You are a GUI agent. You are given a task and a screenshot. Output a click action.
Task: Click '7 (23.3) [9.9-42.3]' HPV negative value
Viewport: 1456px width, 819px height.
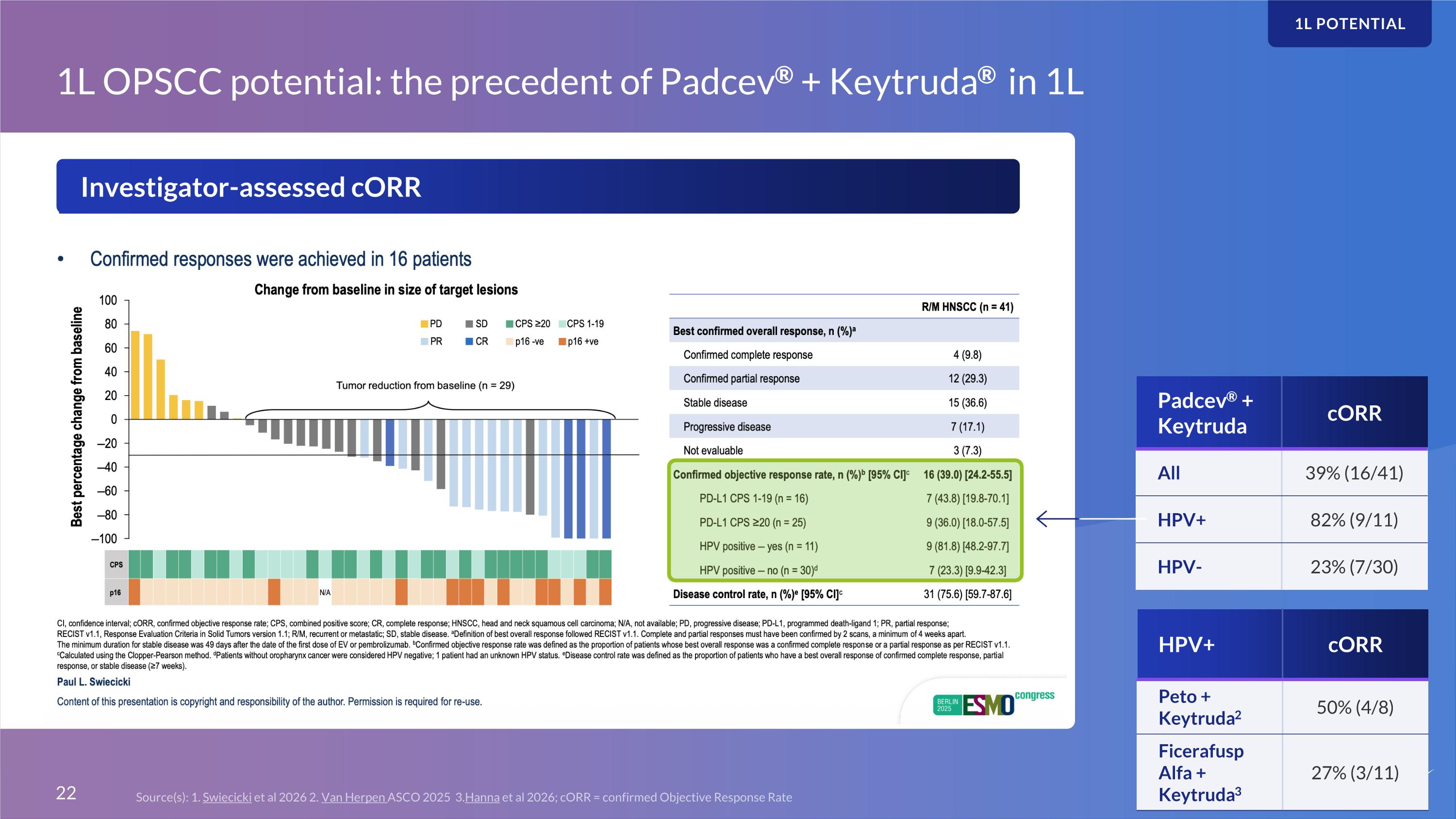click(968, 570)
